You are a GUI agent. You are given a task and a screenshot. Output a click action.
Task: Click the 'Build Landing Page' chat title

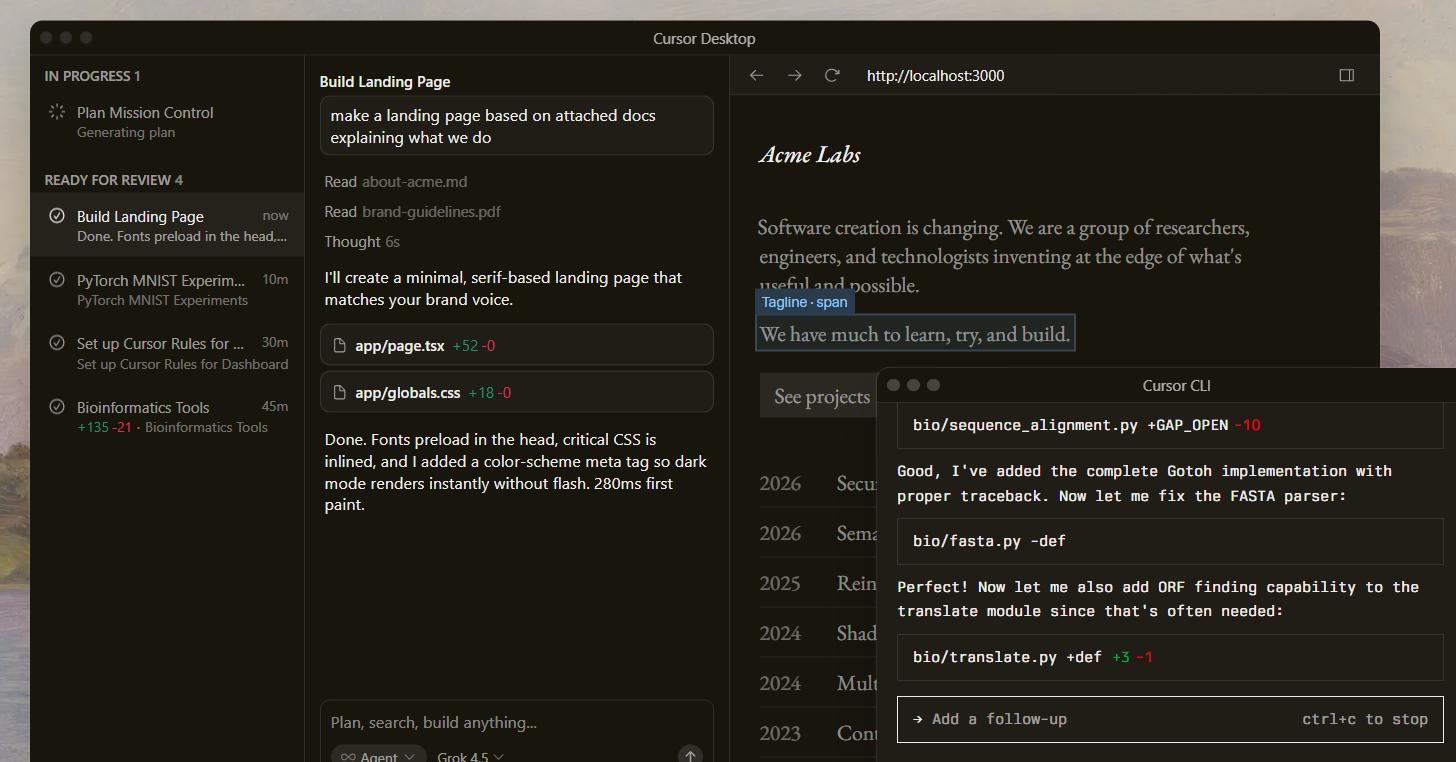click(x=385, y=82)
